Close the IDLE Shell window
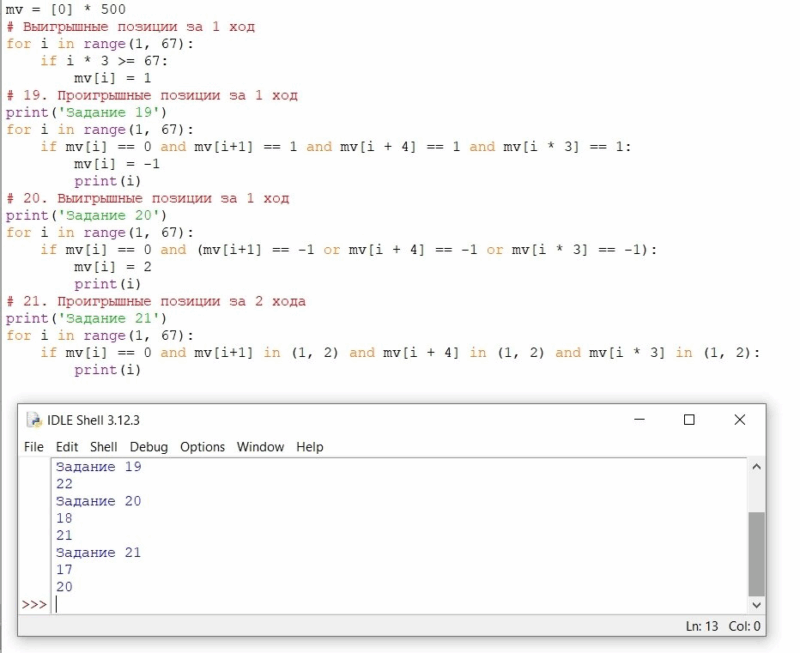This screenshot has width=800, height=653. tap(740, 420)
